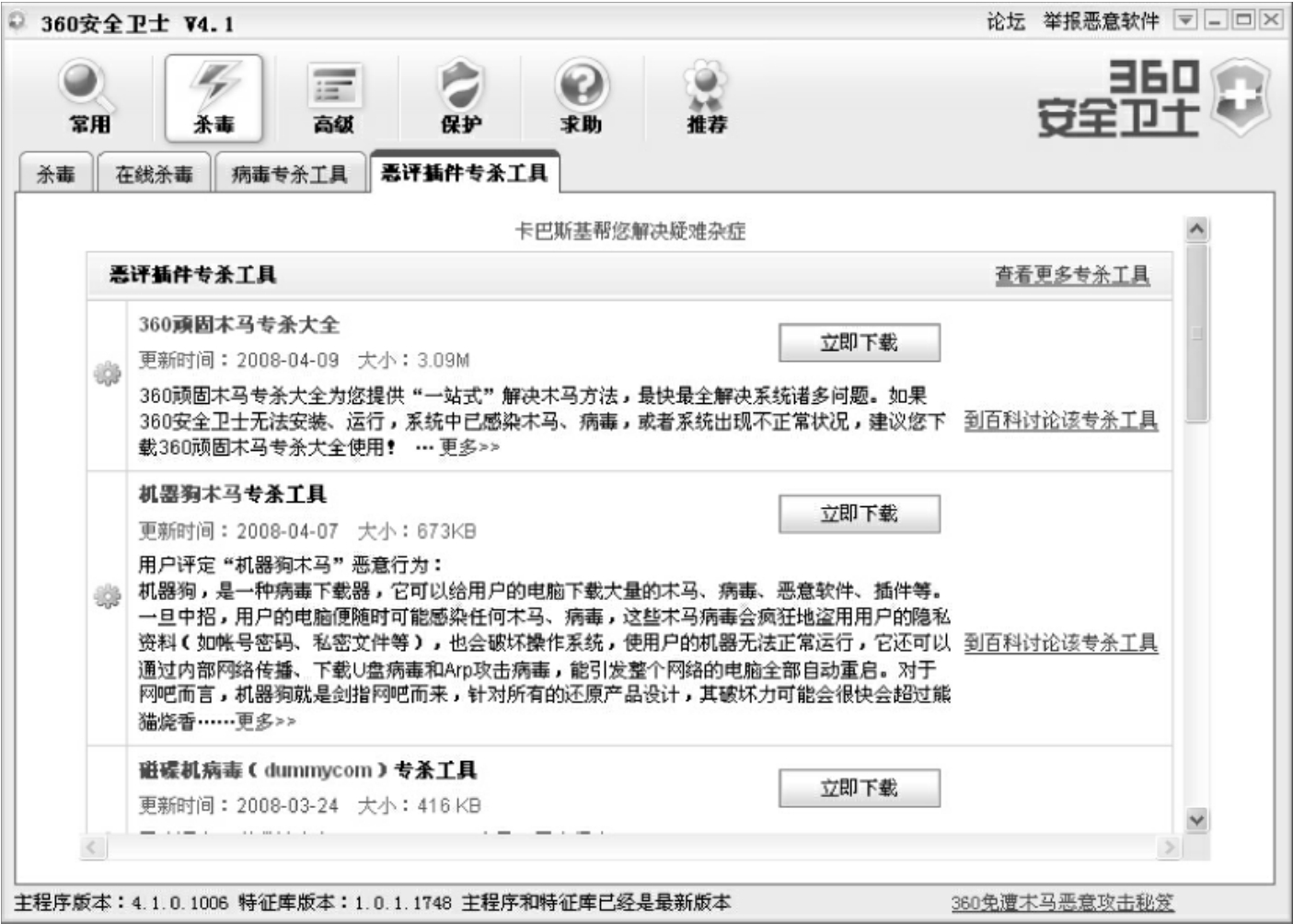Image resolution: width=1293 pixels, height=924 pixels.
Task: Click the 卡巴斯基帮您解决疑难杂症 banner text
Action: click(629, 230)
